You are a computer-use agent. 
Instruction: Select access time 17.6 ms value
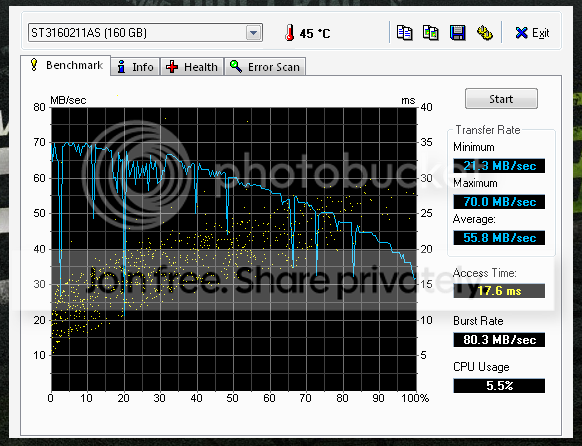[x=499, y=291]
